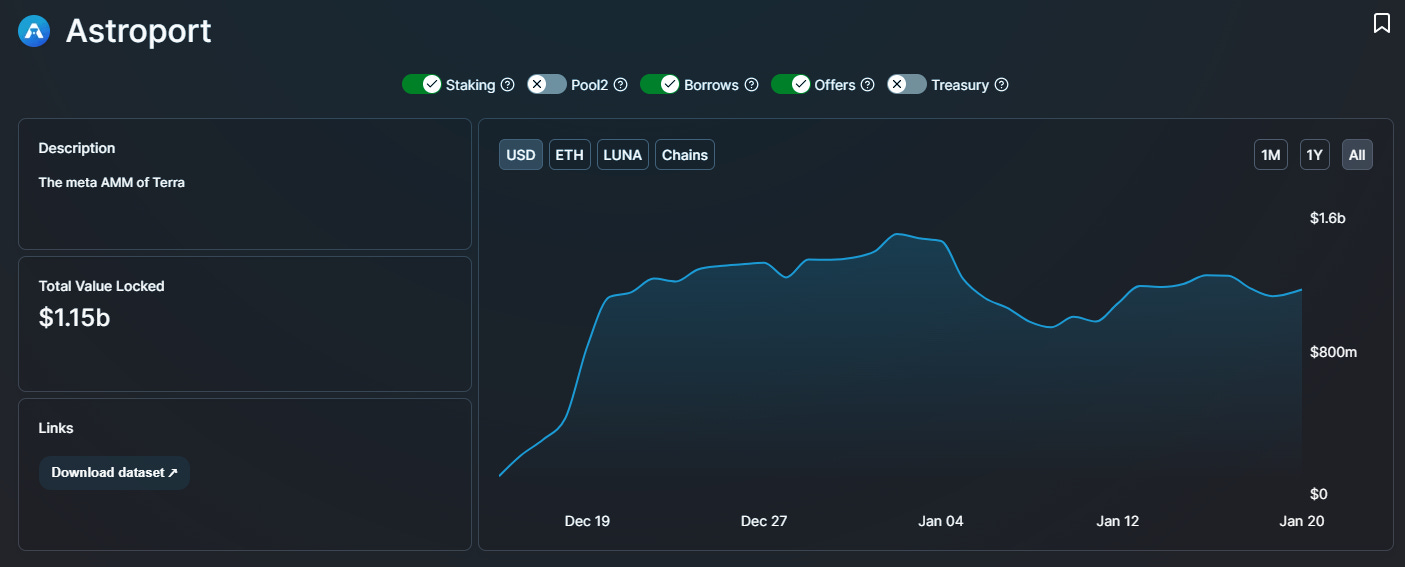The width and height of the screenshot is (1405, 567).
Task: Open the Staking help question icon
Action: 507,85
